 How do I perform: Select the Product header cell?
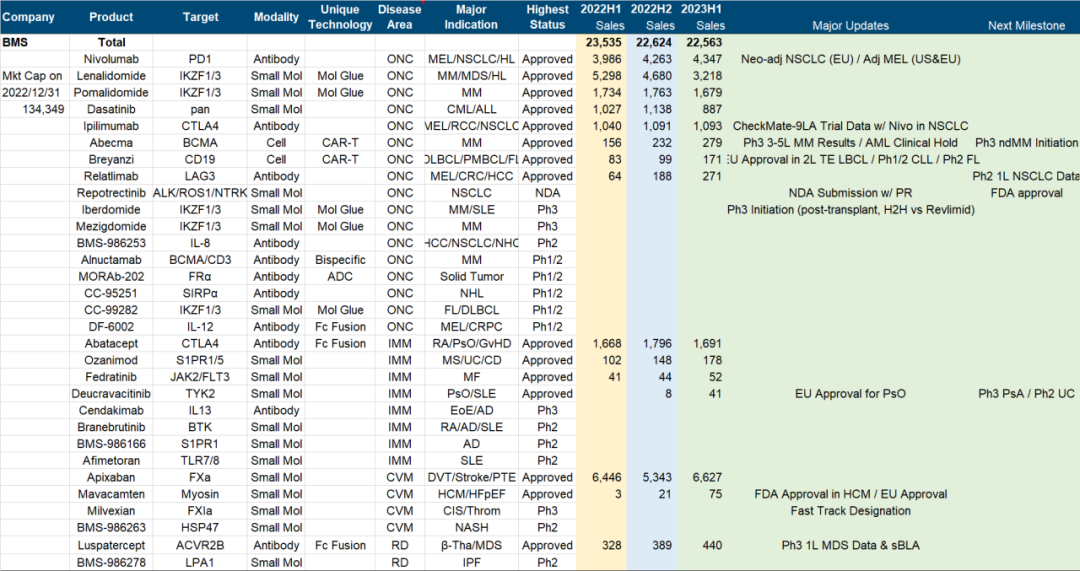point(111,17)
